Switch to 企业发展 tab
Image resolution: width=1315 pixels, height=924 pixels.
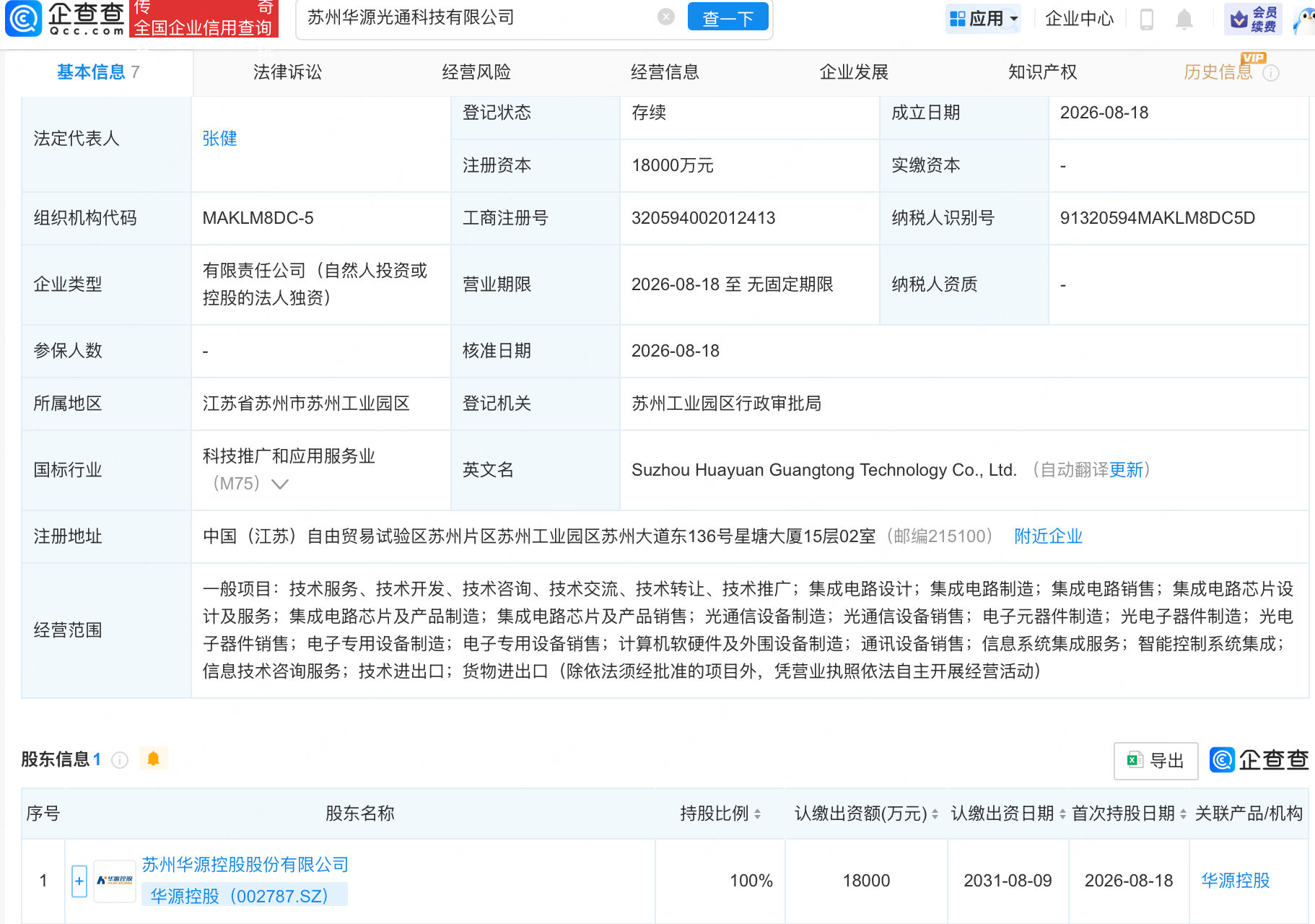click(x=854, y=72)
